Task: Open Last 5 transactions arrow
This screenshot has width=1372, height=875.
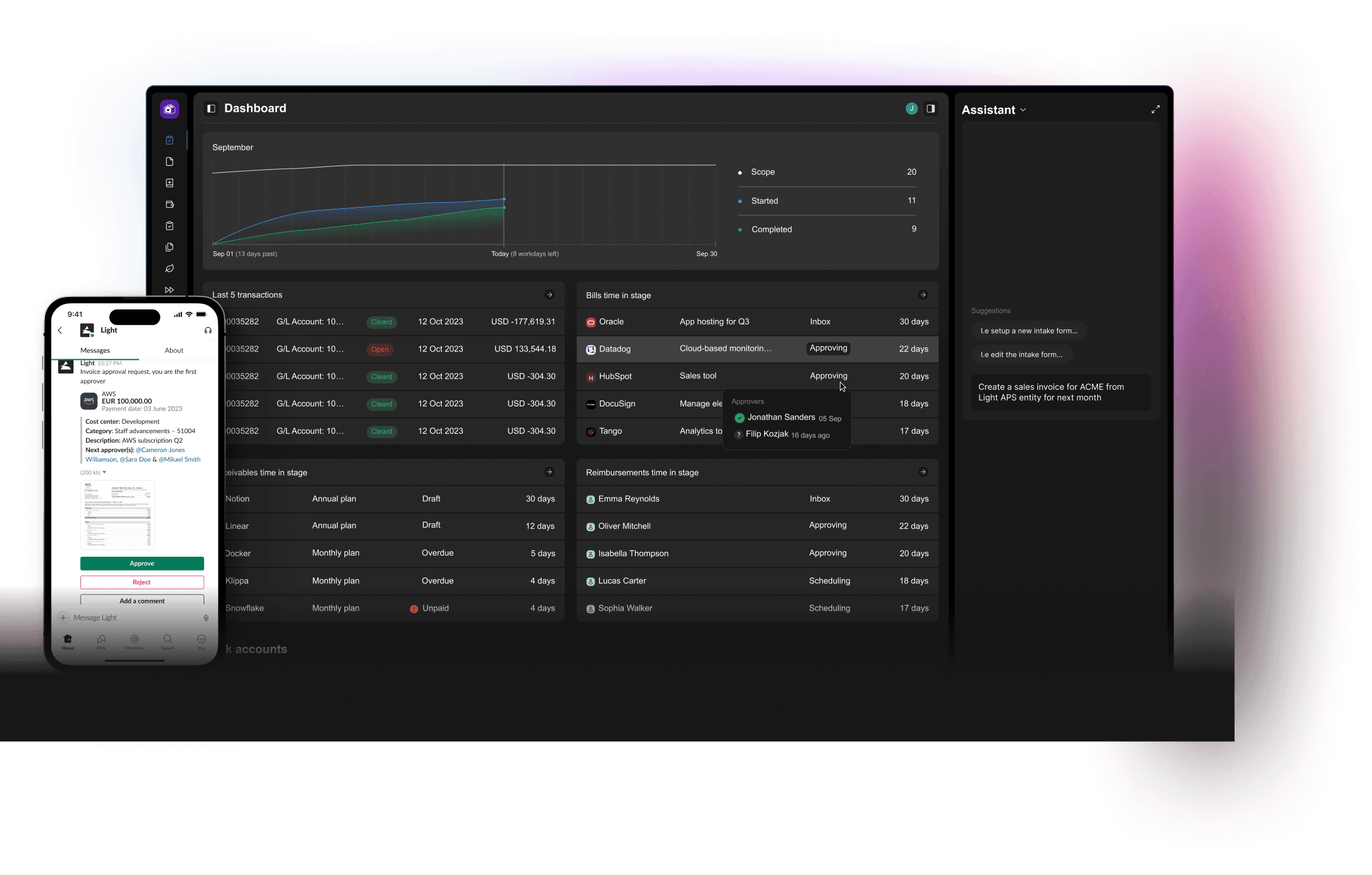Action: [549, 295]
